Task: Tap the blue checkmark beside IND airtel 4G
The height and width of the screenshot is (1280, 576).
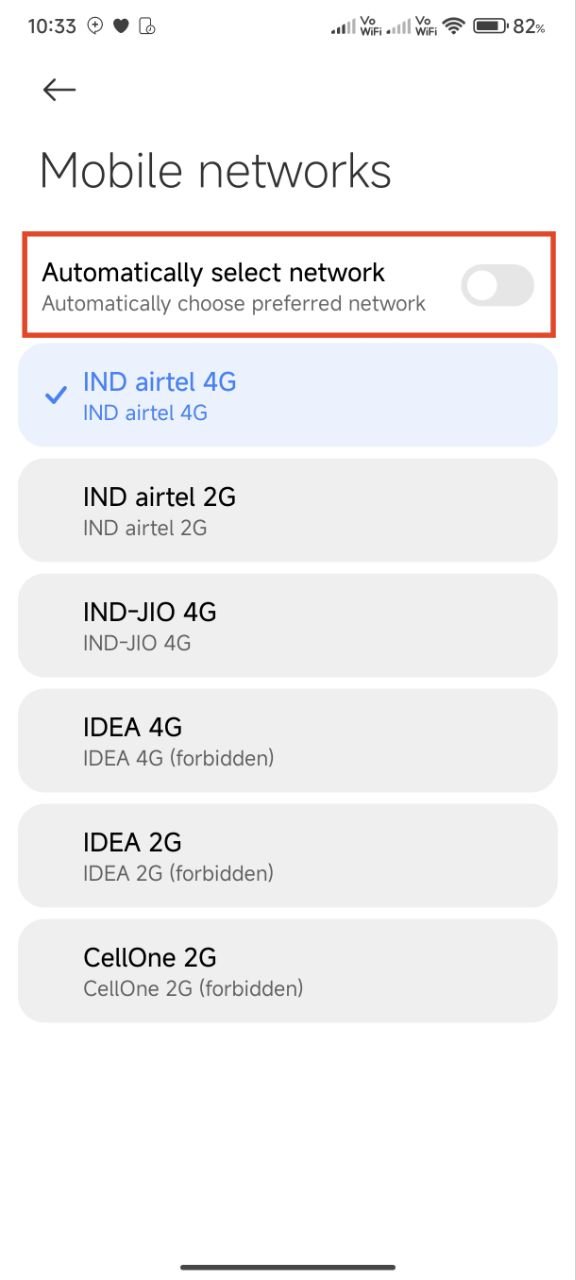Action: [x=55, y=396]
